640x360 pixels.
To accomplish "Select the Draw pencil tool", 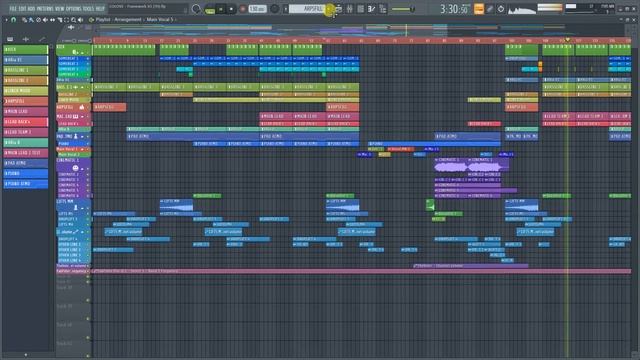I will [x=24, y=20].
